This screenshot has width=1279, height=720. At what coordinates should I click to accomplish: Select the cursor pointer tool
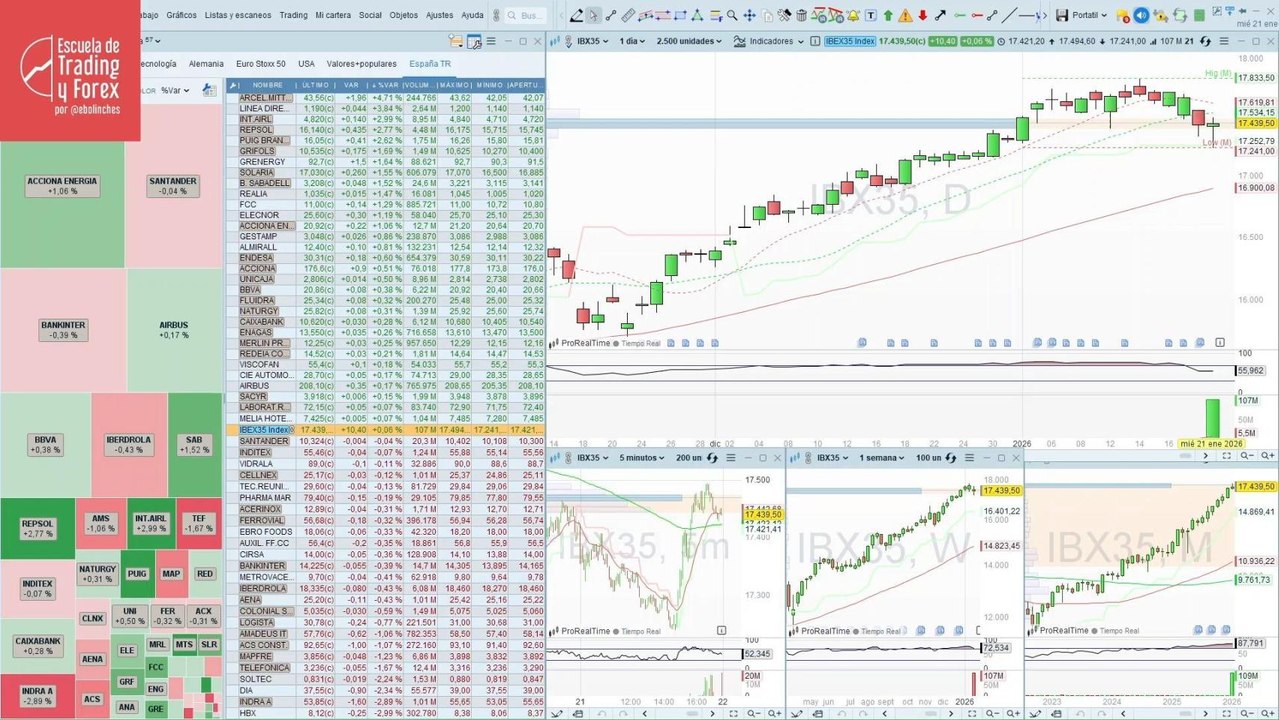pyautogui.click(x=594, y=15)
